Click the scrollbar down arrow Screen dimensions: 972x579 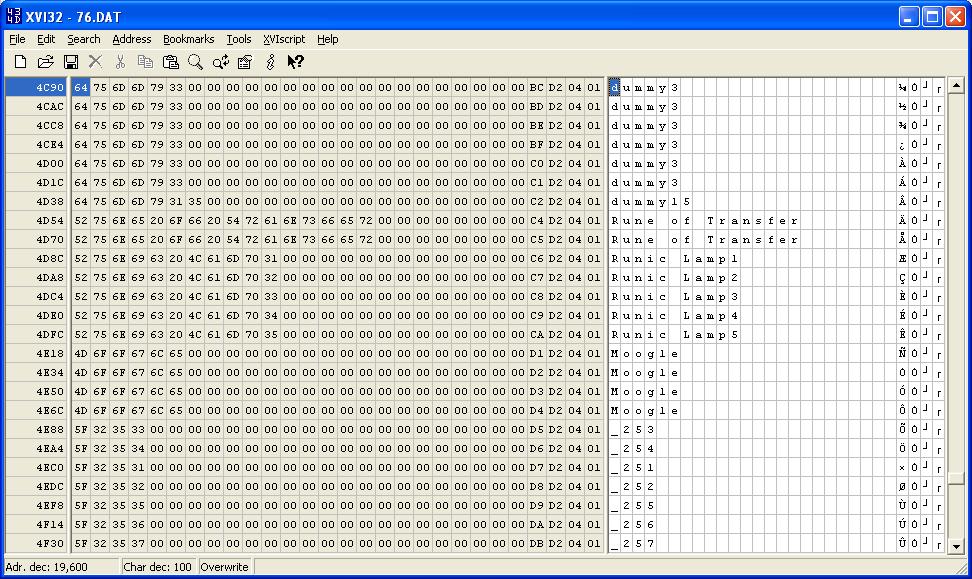tap(956, 546)
